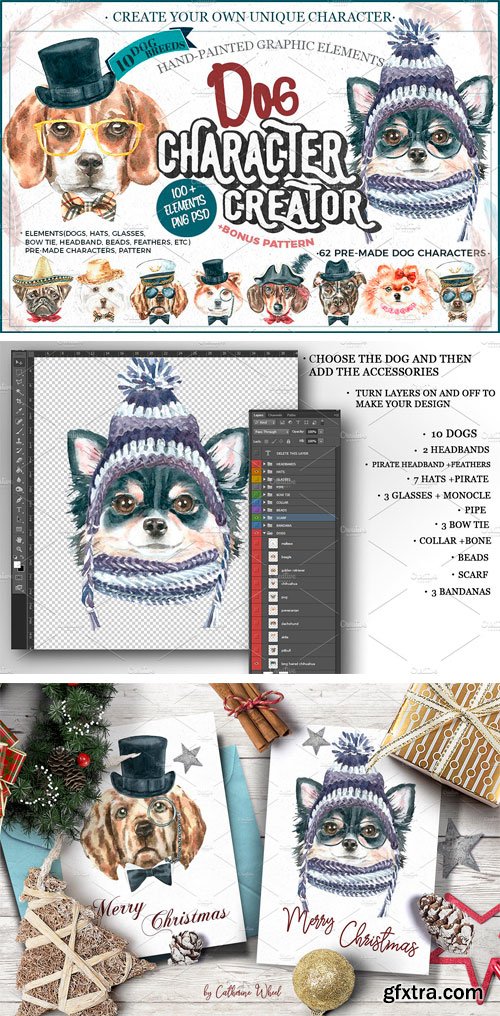Open the Layers panel options menu
The image size is (500, 1016).
pyautogui.click(x=336, y=415)
